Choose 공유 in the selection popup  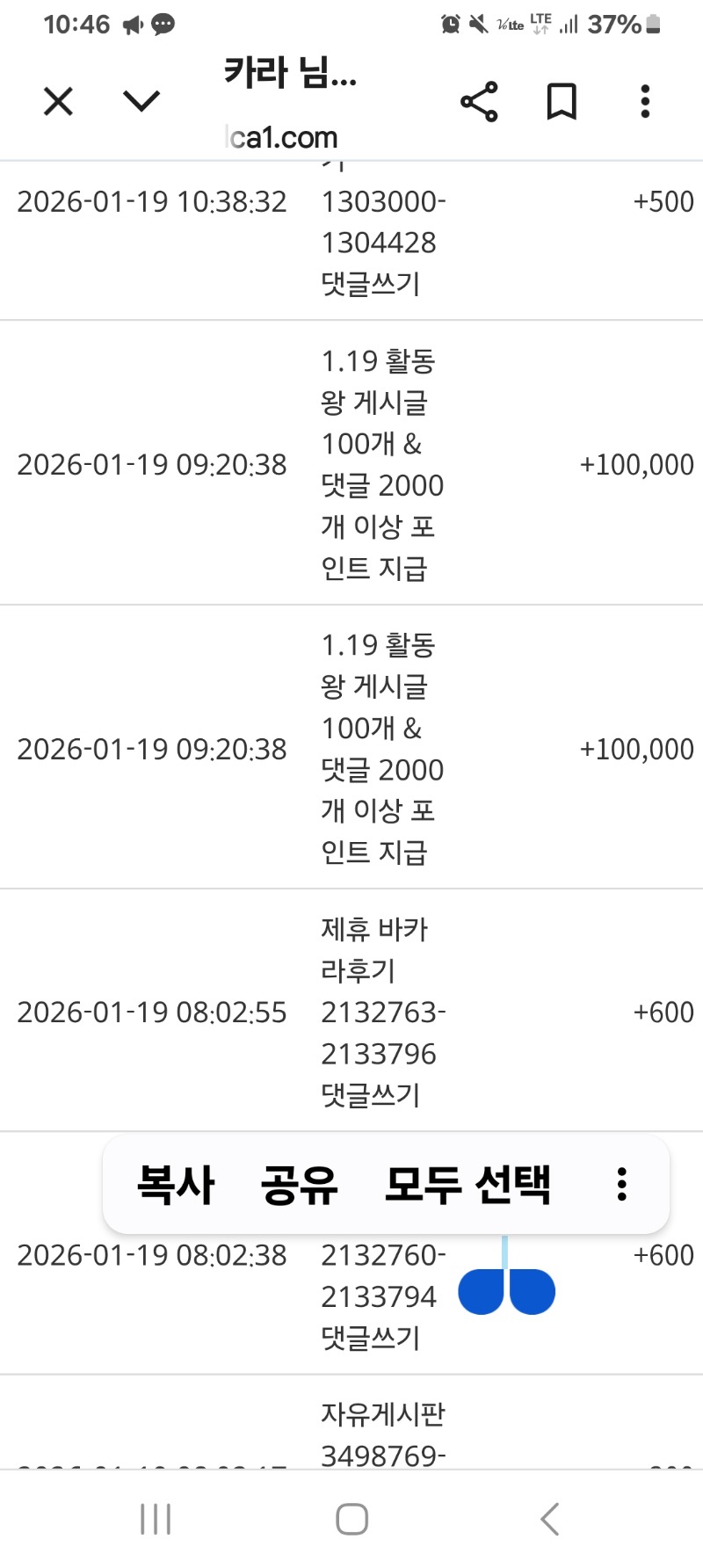click(300, 1184)
